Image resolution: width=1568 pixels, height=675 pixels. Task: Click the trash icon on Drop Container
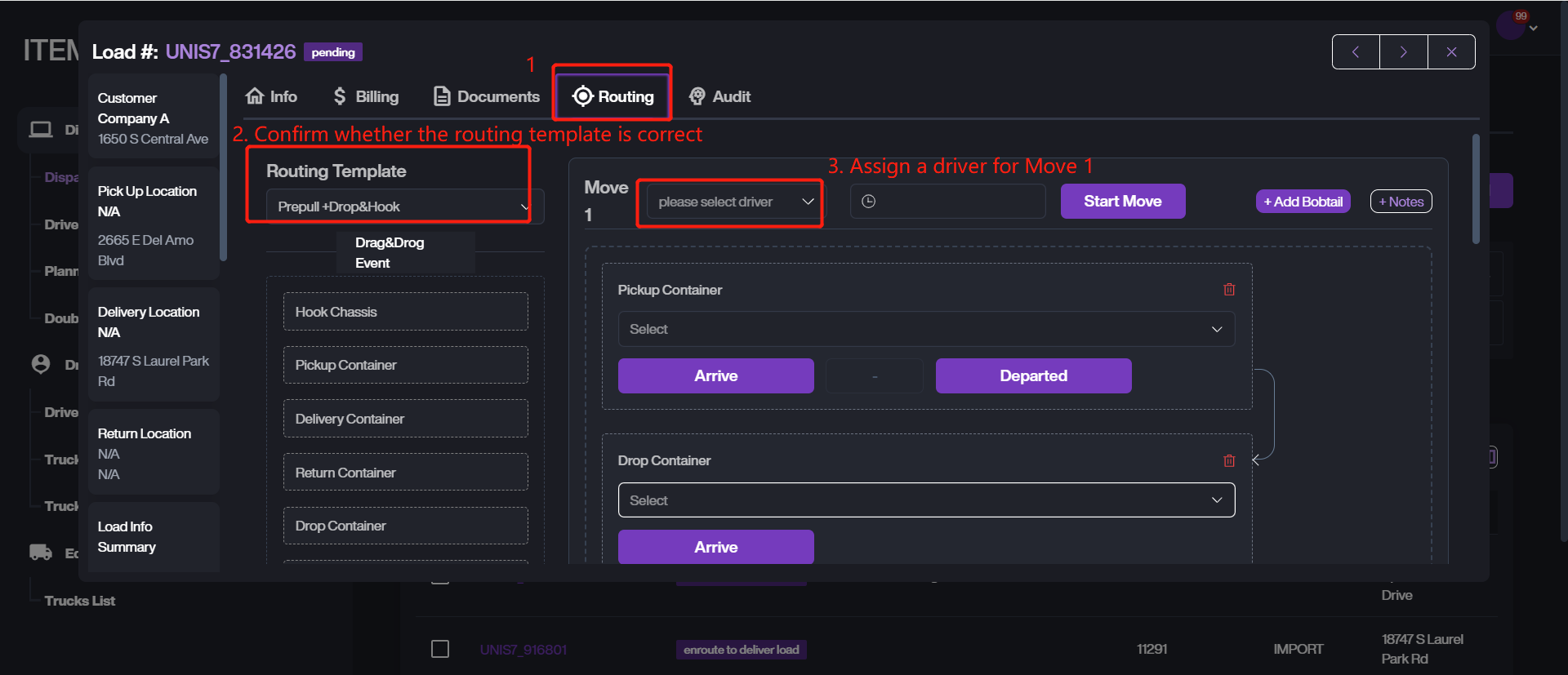pyautogui.click(x=1229, y=461)
